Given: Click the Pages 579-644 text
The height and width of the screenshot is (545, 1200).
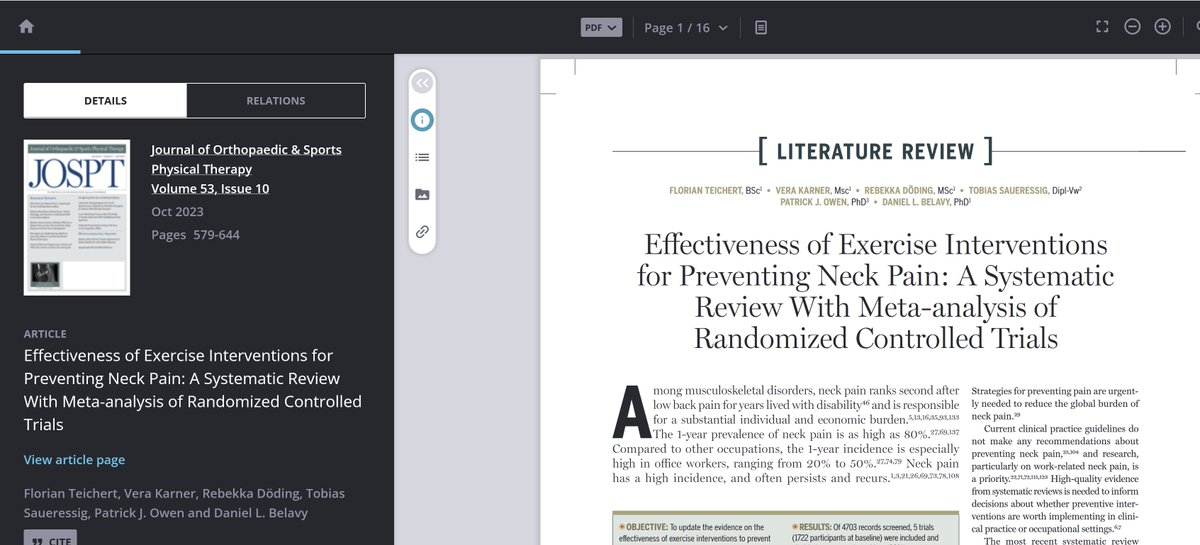Looking at the screenshot, I should 195,235.
